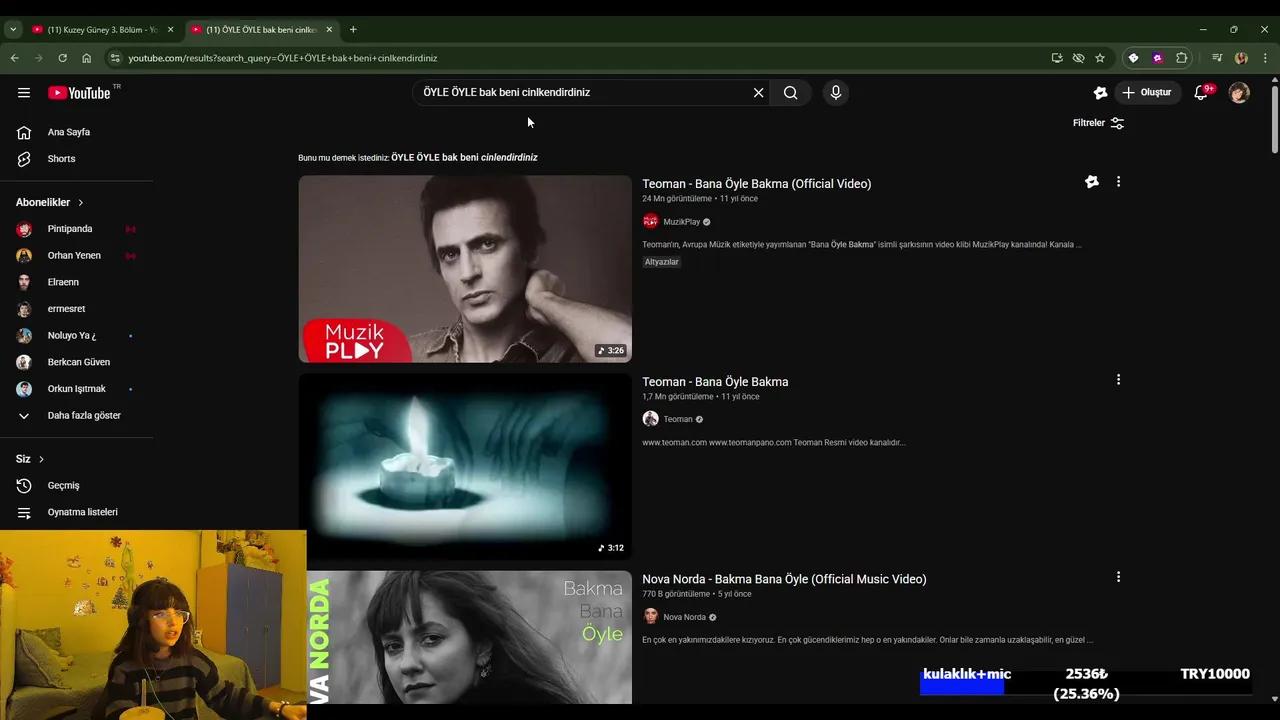Open site information icon in address bar
Image resolution: width=1280 pixels, height=720 pixels.
point(115,58)
